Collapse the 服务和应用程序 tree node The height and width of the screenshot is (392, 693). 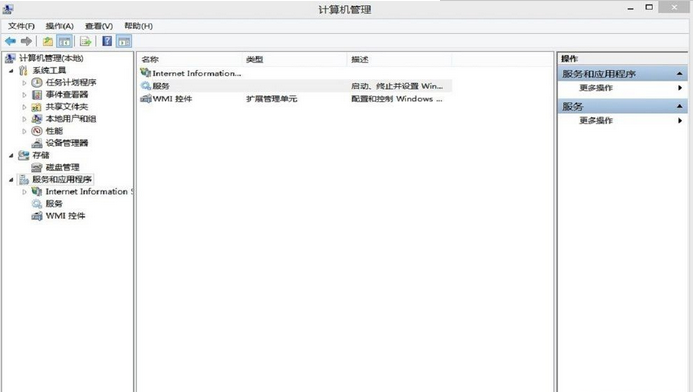coord(11,180)
